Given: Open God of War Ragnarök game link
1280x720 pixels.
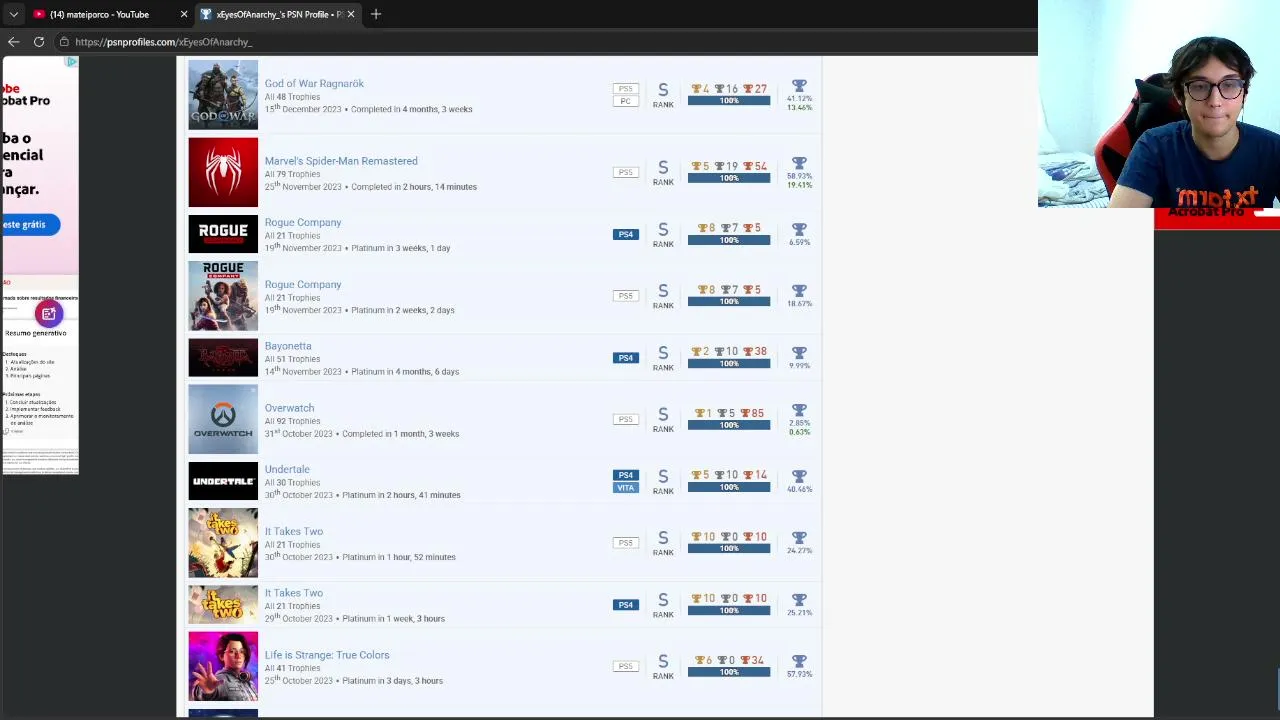Looking at the screenshot, I should click(314, 84).
